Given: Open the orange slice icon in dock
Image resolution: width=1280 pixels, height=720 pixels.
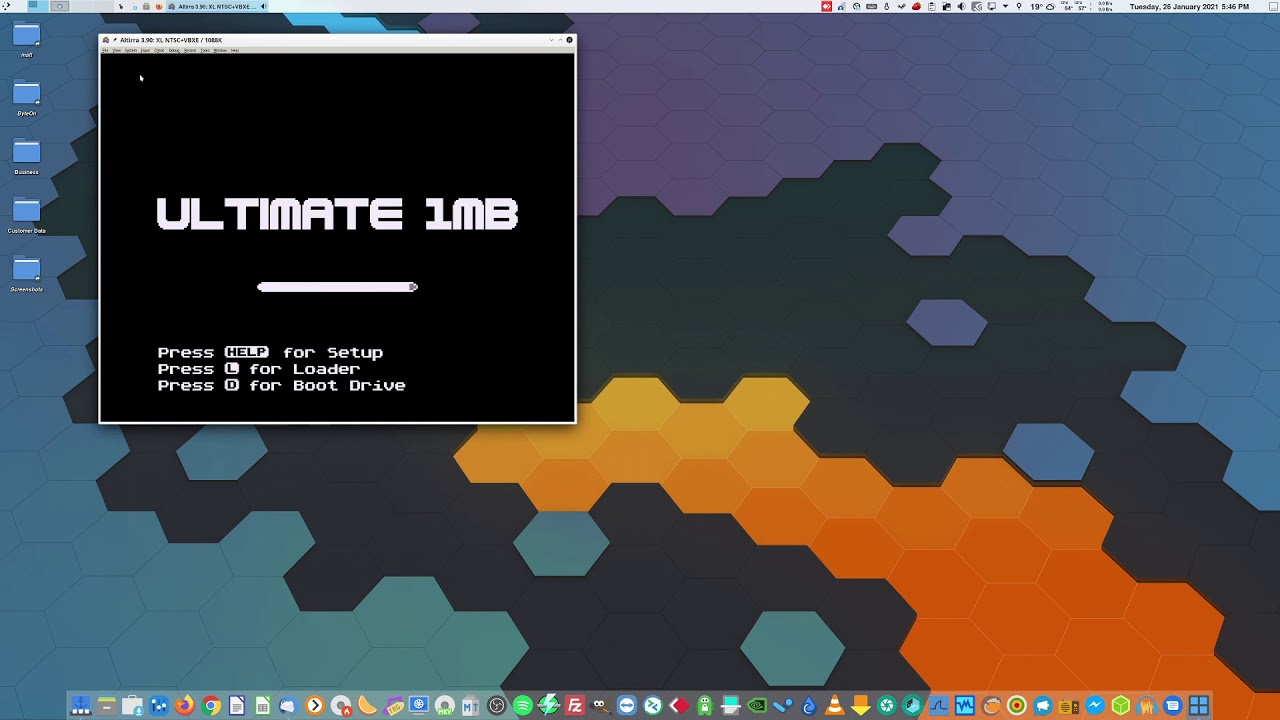Looking at the screenshot, I should coord(367,706).
